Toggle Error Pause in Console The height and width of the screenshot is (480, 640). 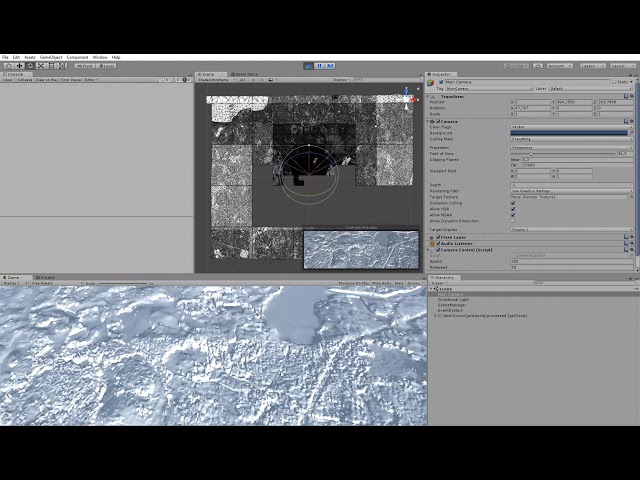tap(71, 80)
